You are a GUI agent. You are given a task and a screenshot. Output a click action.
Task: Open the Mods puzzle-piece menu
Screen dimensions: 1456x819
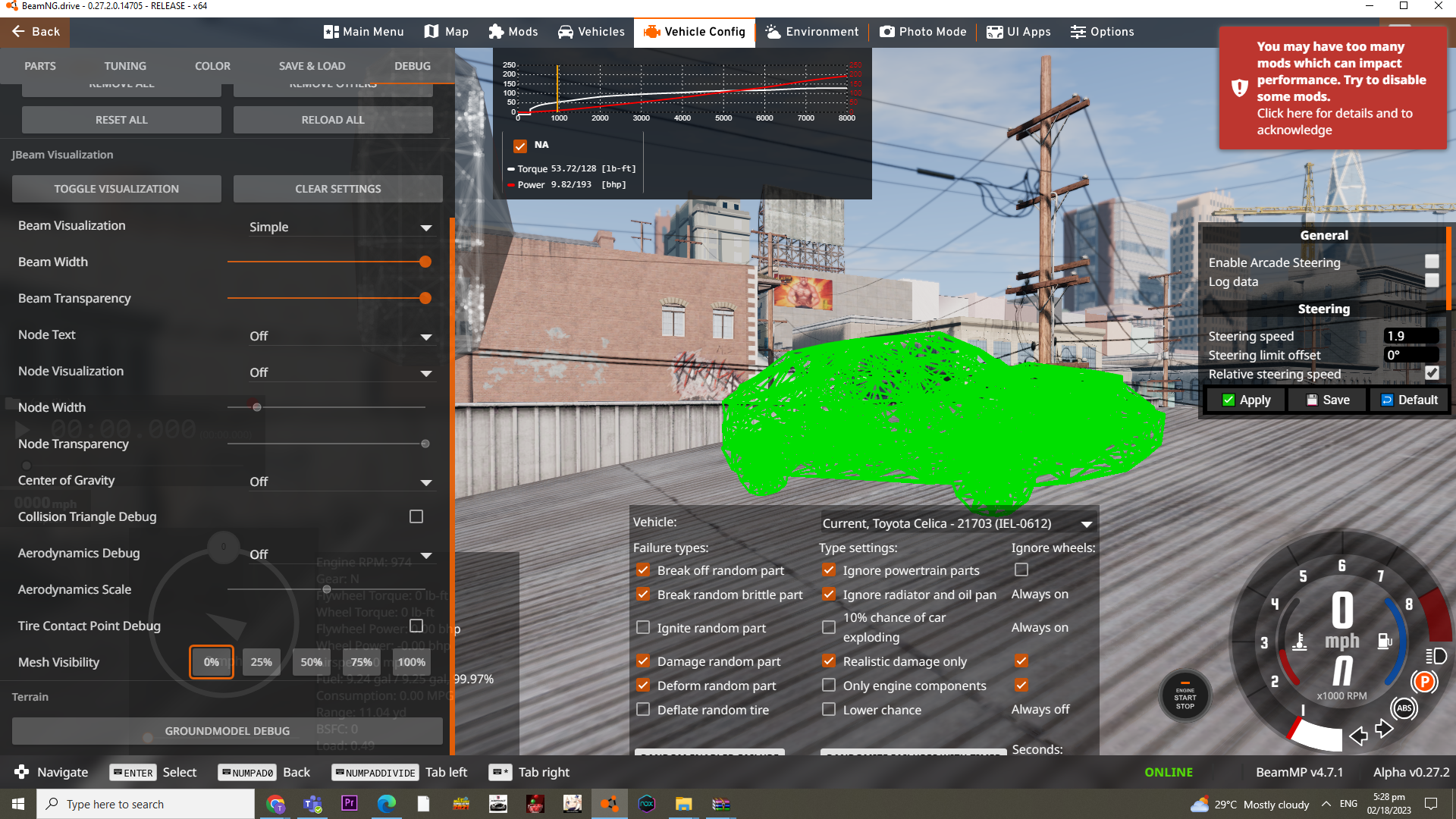click(x=513, y=32)
